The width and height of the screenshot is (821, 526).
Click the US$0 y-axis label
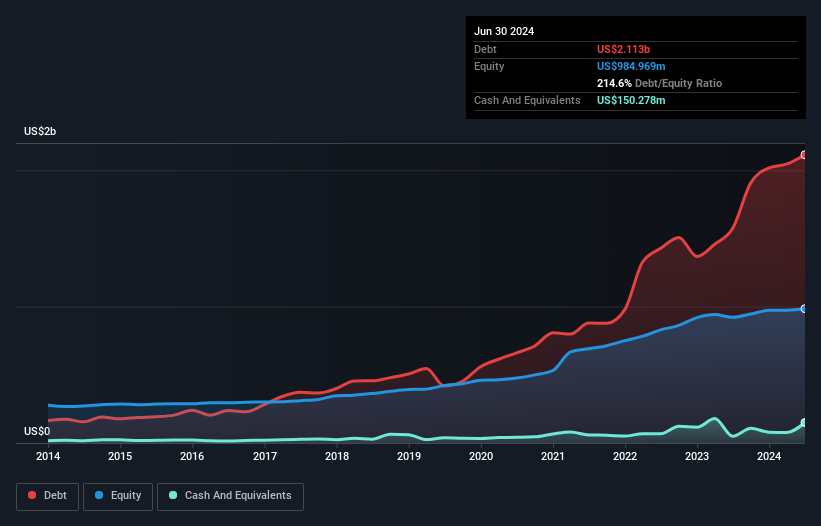click(x=37, y=431)
